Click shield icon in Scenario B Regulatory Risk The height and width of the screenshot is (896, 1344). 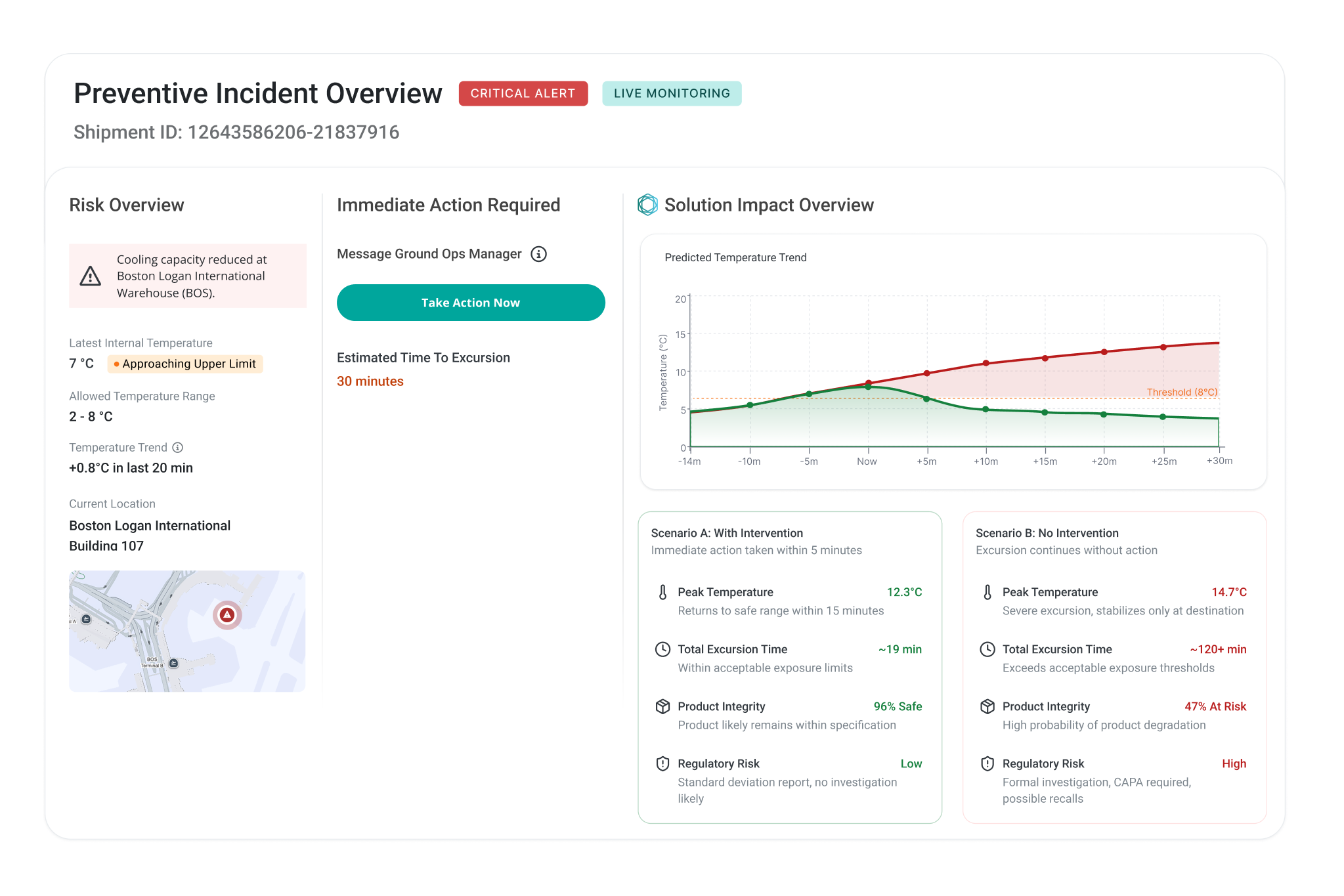pyautogui.click(x=987, y=763)
